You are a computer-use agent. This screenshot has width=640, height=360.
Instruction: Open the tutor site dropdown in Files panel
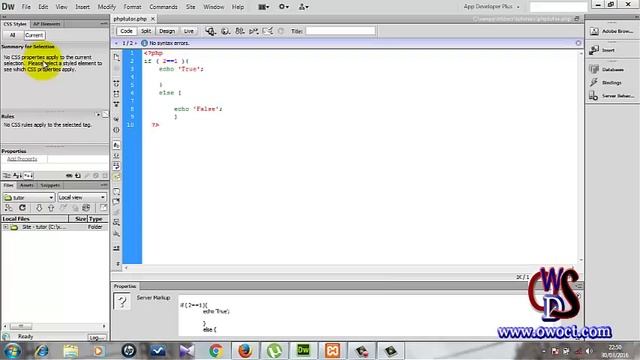click(29, 197)
